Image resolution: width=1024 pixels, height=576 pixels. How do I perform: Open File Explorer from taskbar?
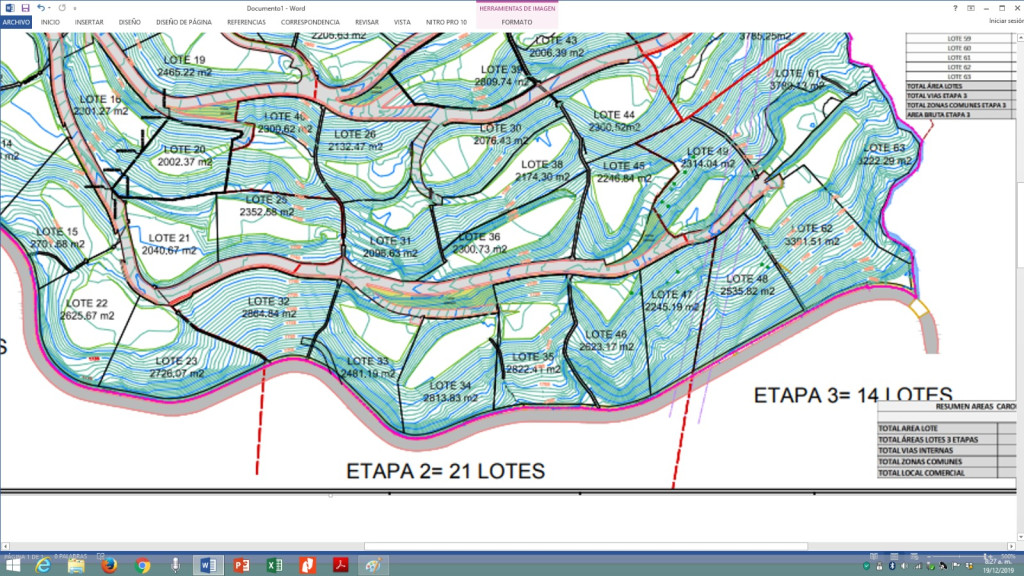[76, 566]
